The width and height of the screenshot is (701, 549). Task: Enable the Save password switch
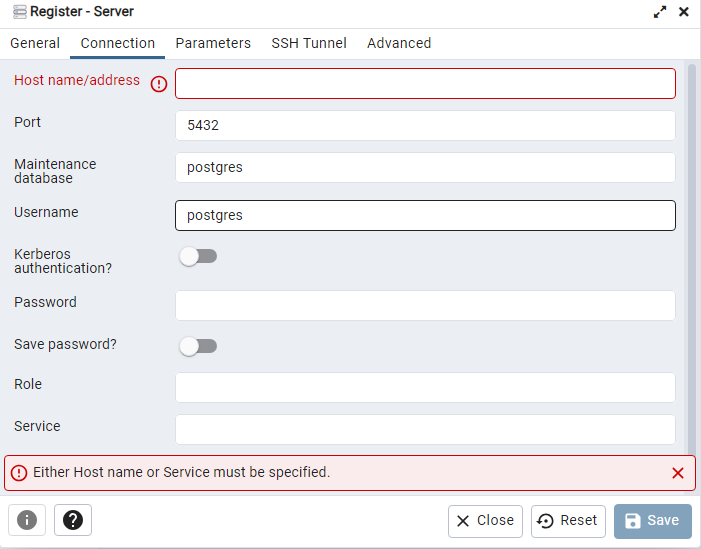click(198, 346)
